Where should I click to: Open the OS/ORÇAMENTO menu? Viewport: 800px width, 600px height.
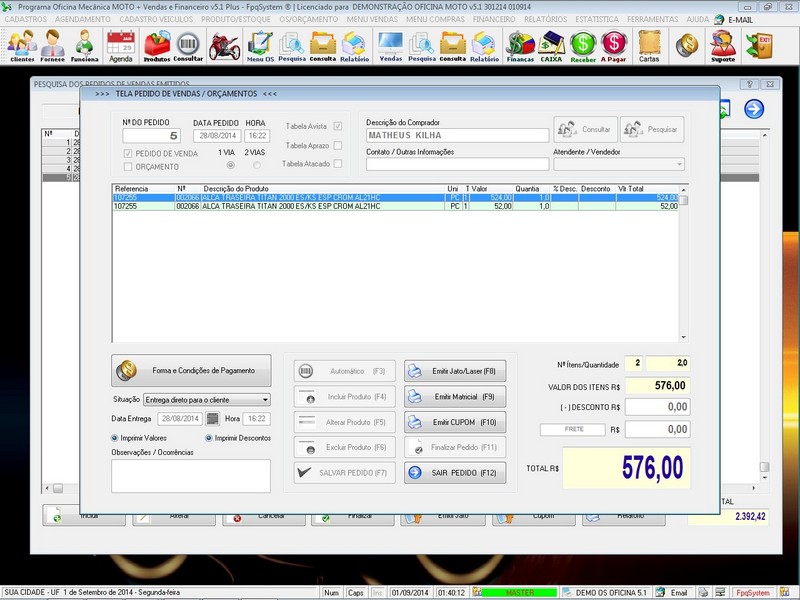(309, 19)
